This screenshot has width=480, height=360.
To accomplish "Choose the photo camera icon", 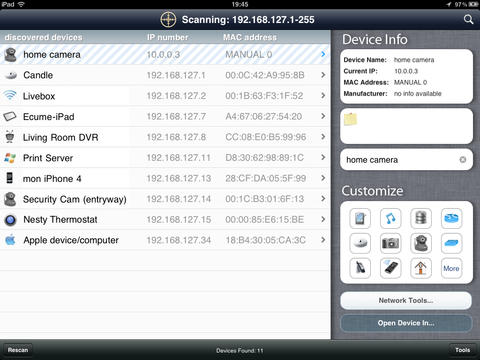I will point(390,243).
